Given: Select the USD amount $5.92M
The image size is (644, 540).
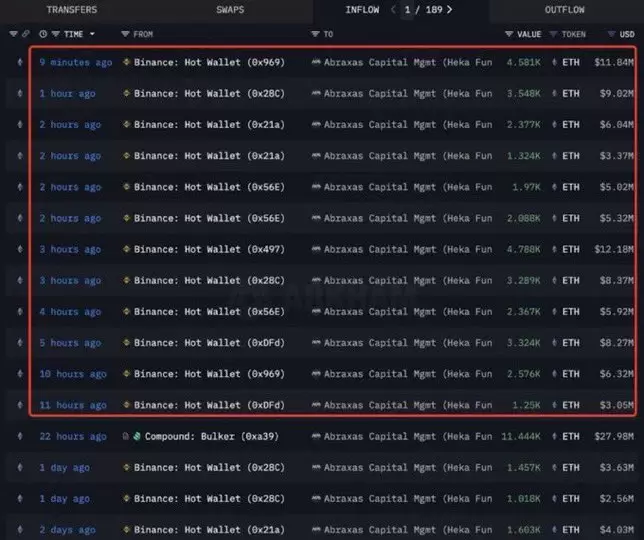Looking at the screenshot, I should (x=616, y=312).
